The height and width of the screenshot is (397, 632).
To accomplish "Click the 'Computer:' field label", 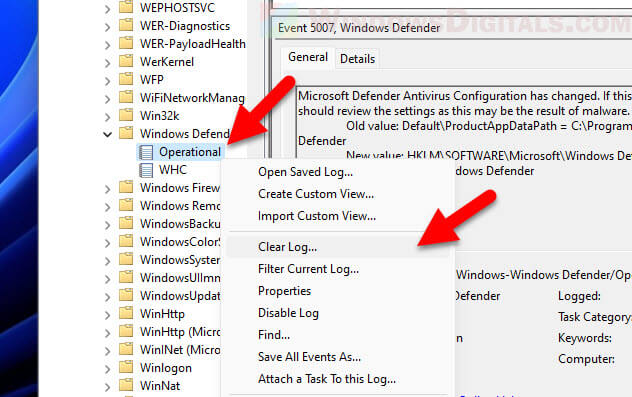I will coord(586,359).
